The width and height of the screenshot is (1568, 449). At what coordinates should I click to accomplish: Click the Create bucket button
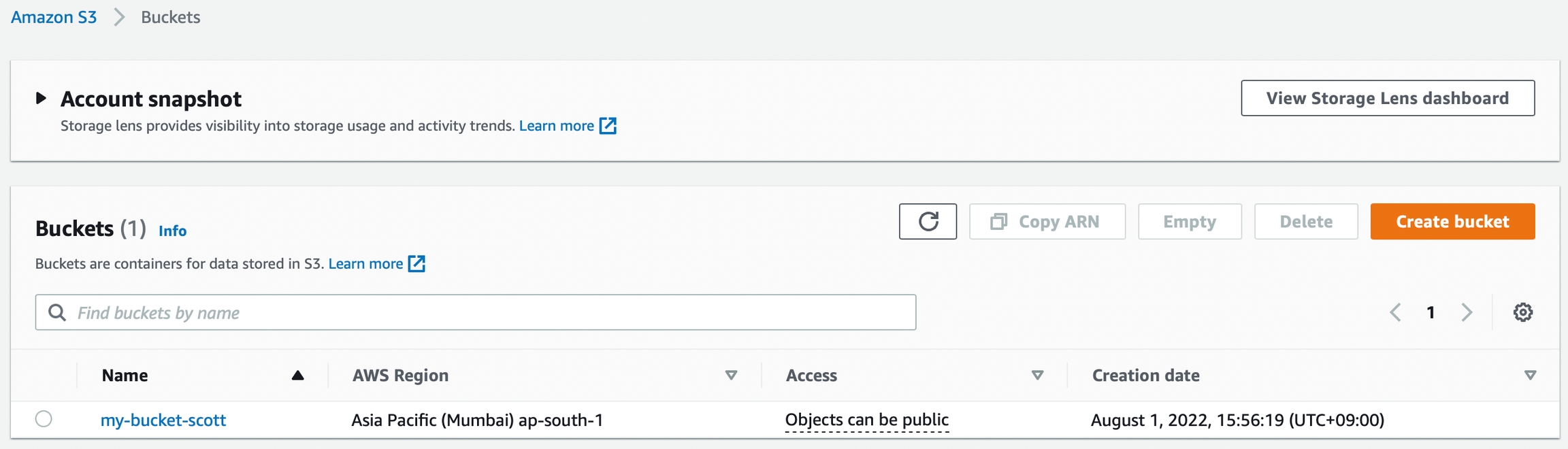pyautogui.click(x=1452, y=222)
